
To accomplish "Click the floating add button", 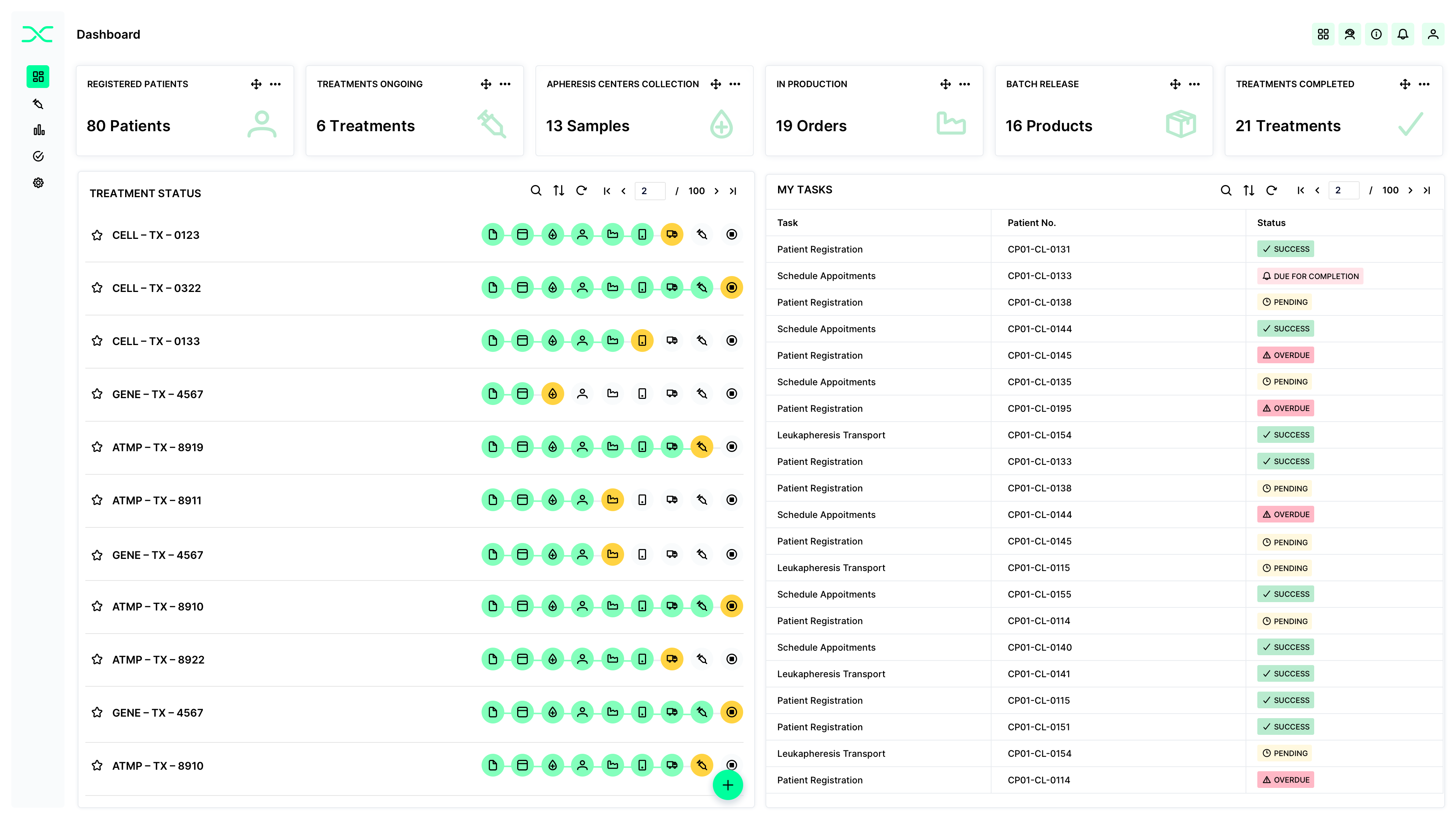I will click(728, 785).
